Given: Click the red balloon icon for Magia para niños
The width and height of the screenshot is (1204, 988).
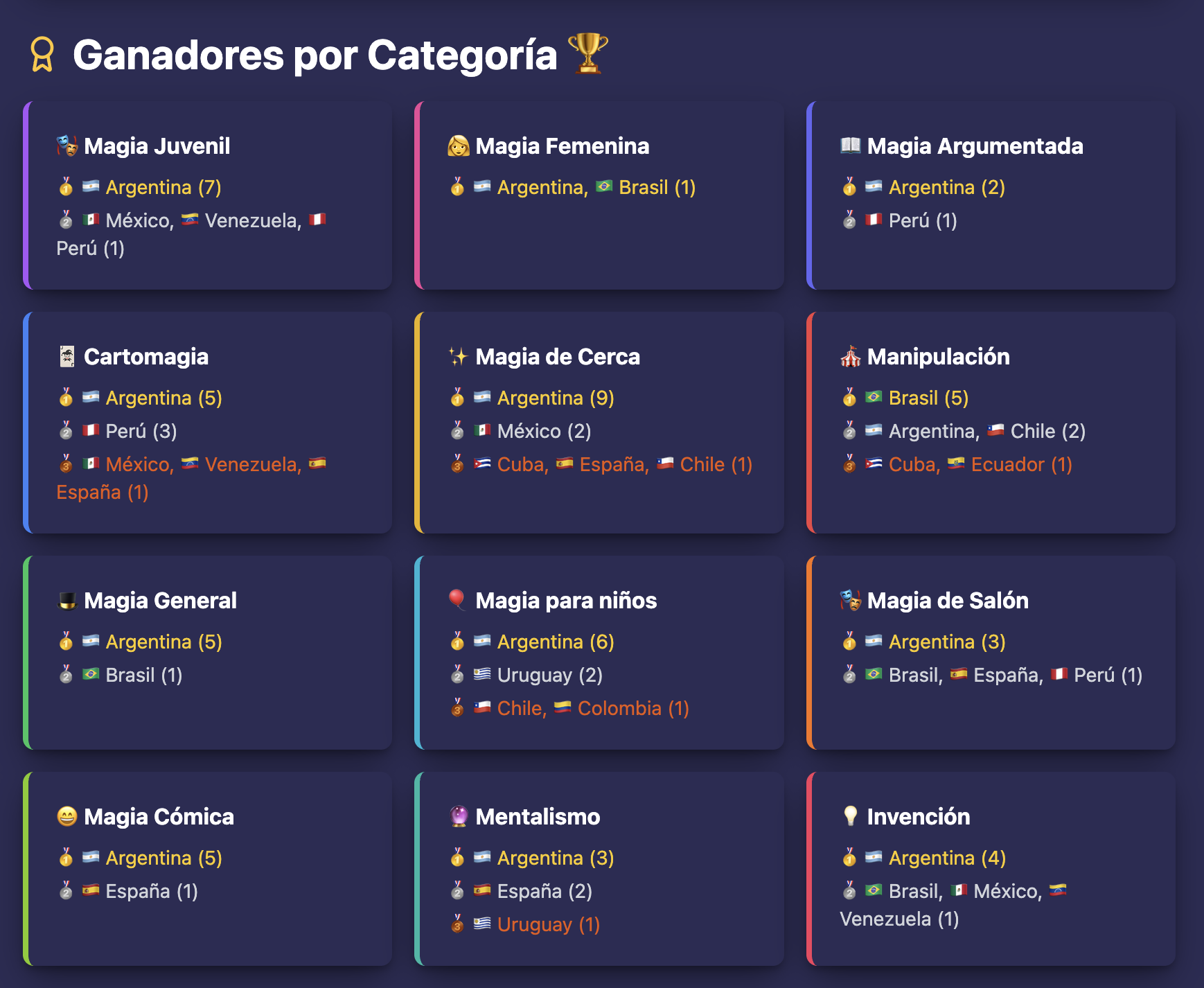Looking at the screenshot, I should coord(457,600).
